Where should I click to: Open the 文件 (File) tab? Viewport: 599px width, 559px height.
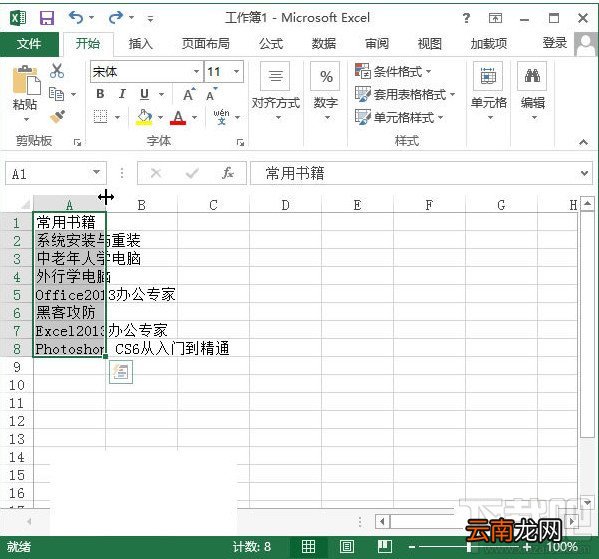pos(29,44)
